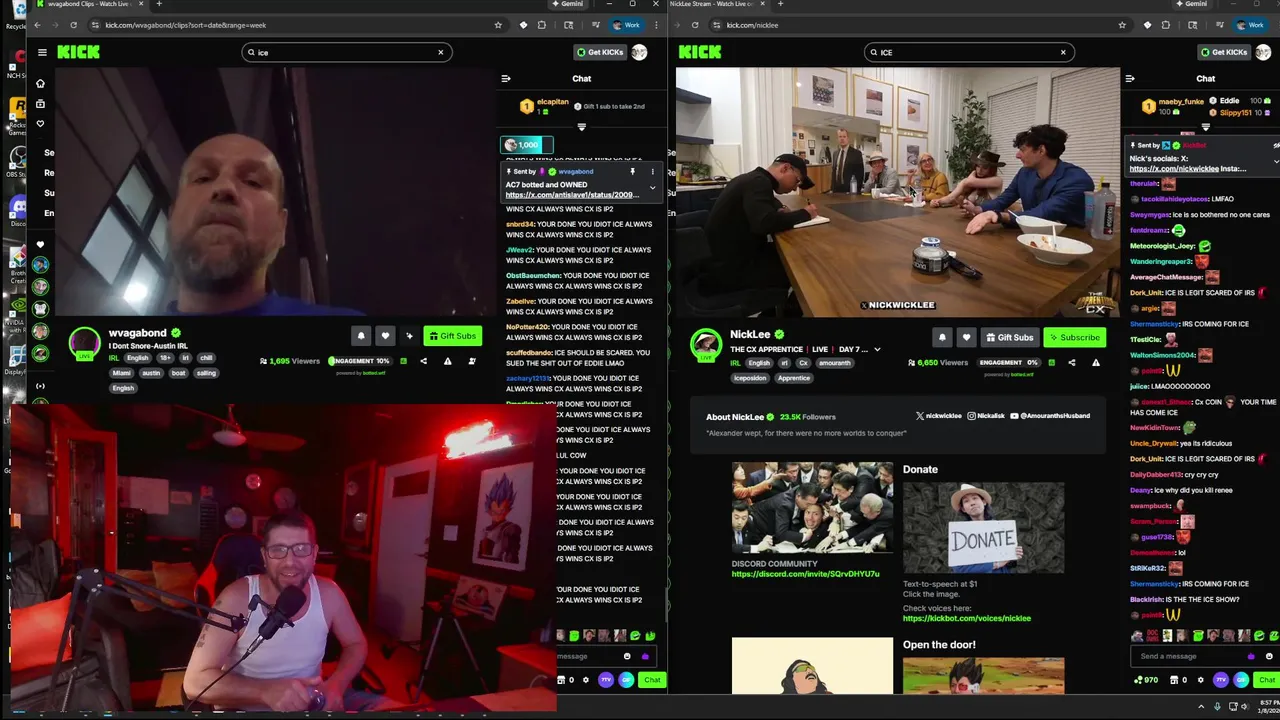Click Kick logo in wvagabond window
The image size is (1280, 720).
(x=78, y=52)
